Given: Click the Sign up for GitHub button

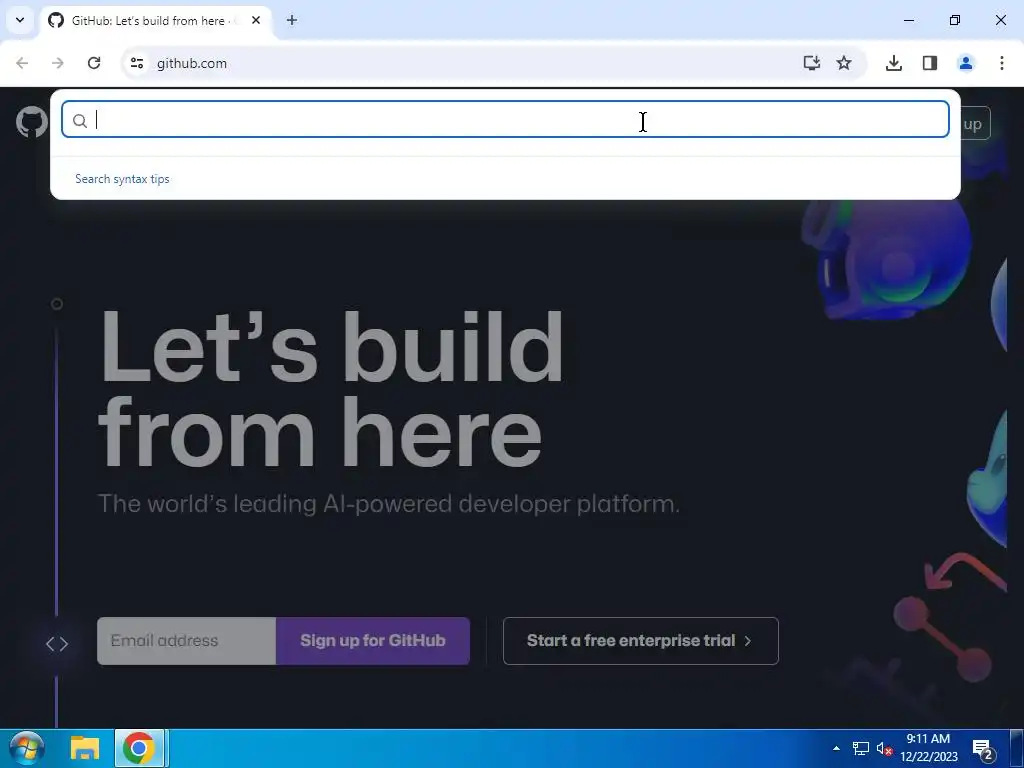Looking at the screenshot, I should tap(373, 641).
